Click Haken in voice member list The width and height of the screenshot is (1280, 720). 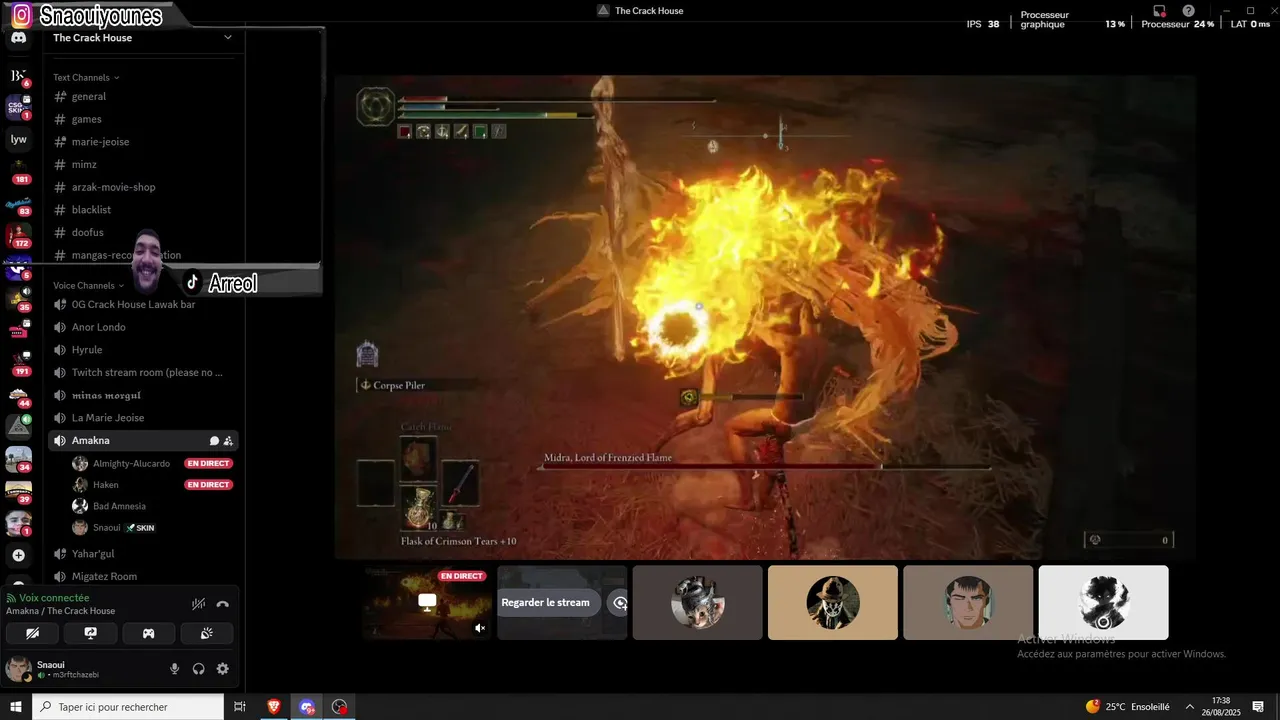tap(105, 485)
